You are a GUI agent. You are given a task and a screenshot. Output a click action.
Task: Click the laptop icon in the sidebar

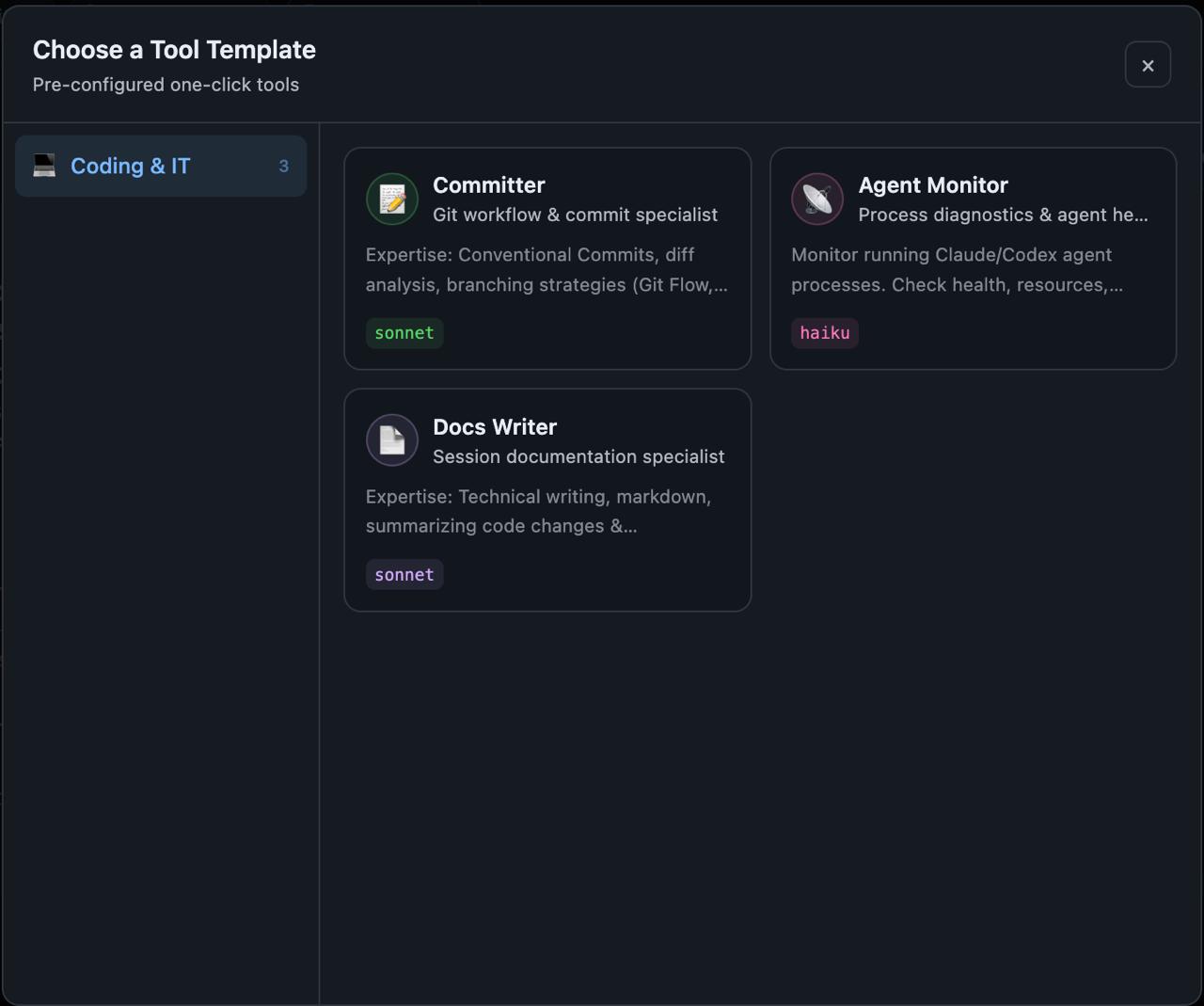pyautogui.click(x=44, y=166)
